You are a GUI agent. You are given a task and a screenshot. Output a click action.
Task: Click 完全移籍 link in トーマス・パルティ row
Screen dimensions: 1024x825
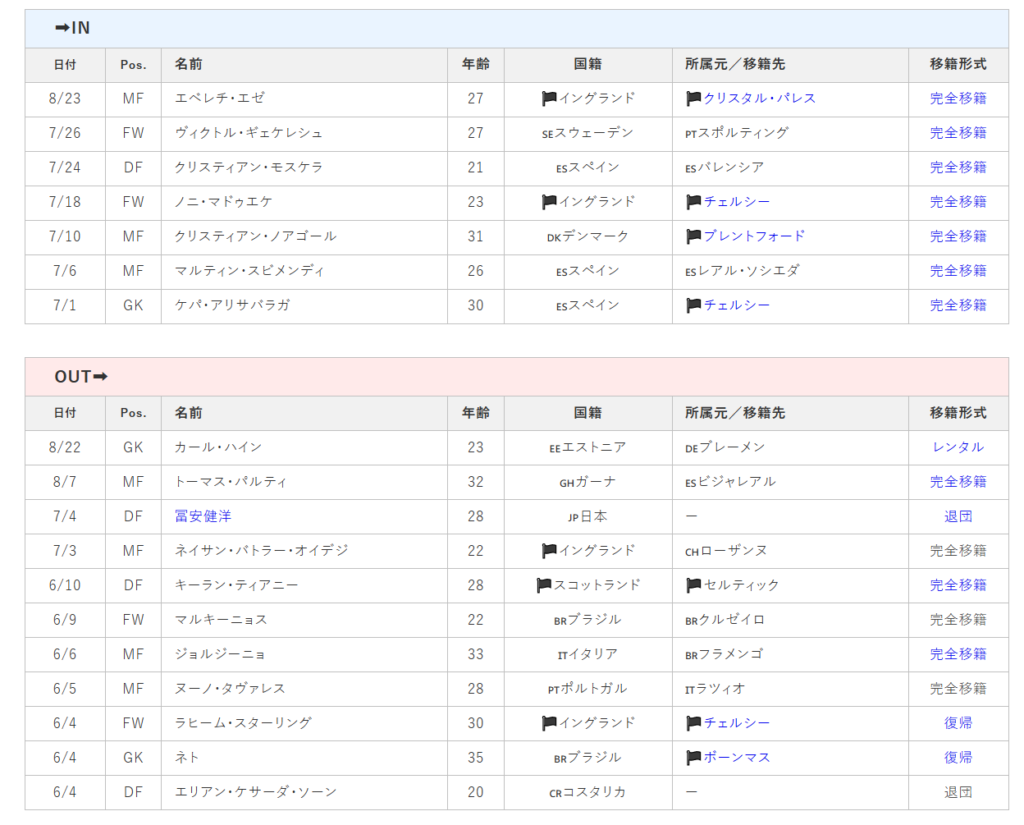tap(957, 482)
